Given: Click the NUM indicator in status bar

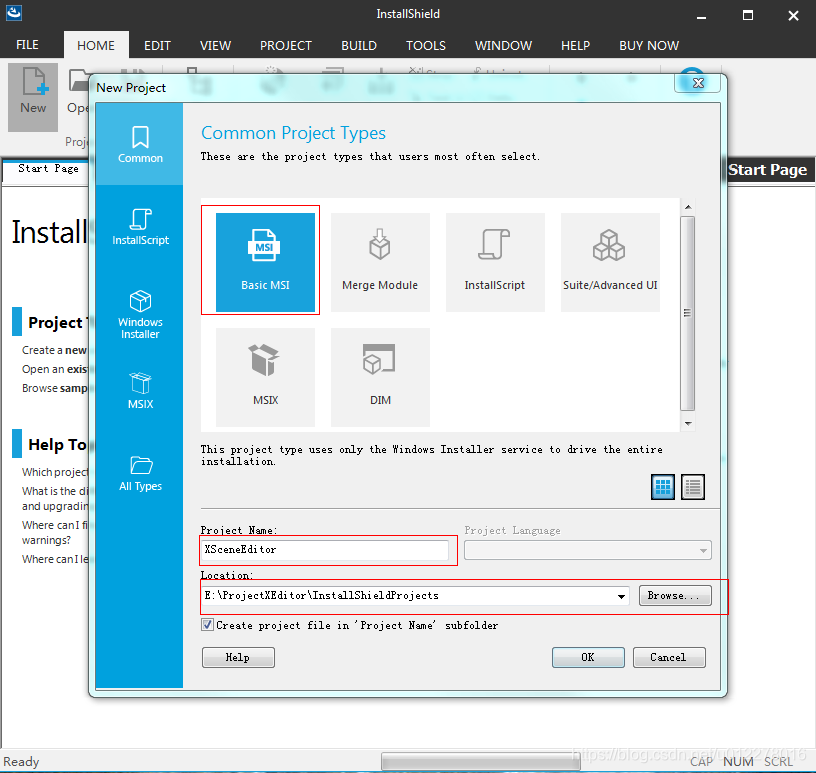Looking at the screenshot, I should (x=738, y=762).
